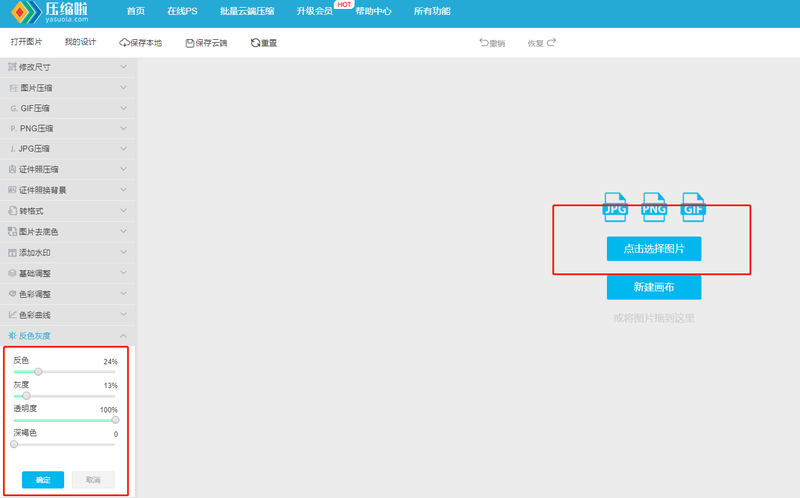Click the 保存本地 cloud download icon

[124, 43]
